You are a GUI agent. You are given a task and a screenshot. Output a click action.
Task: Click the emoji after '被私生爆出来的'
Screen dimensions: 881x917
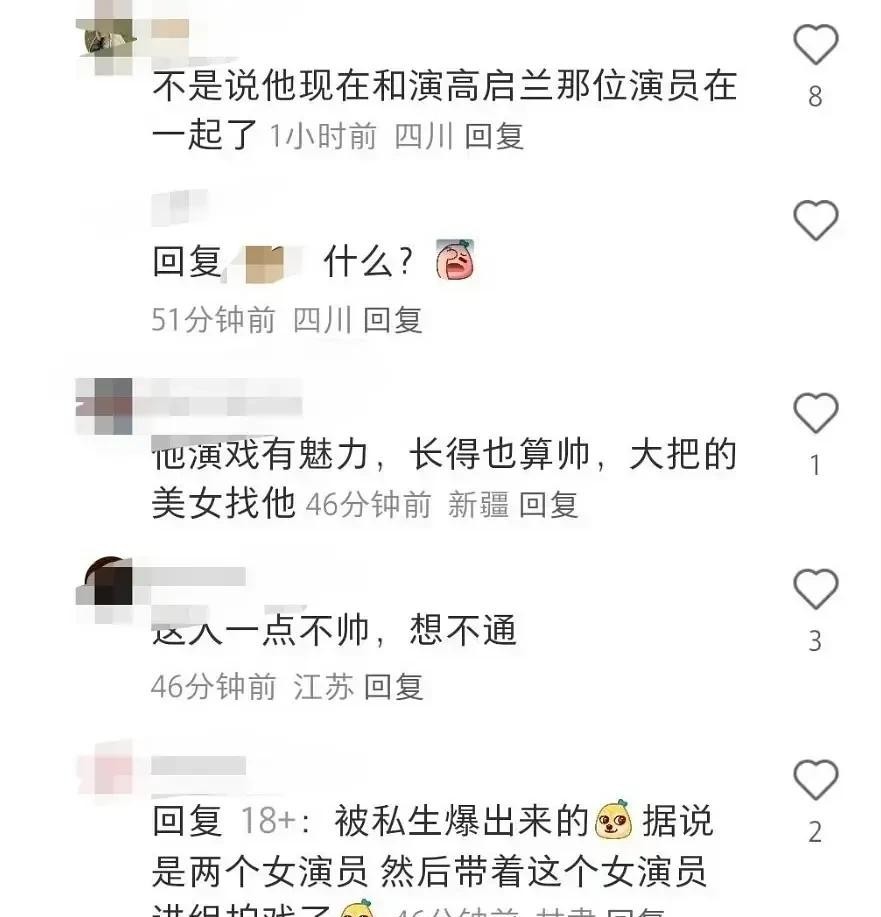[x=613, y=819]
